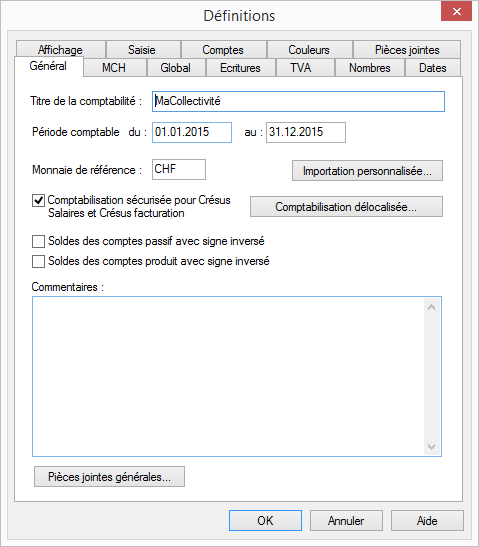
Task: Click the comments scrollbar up arrow
Action: tap(432, 307)
